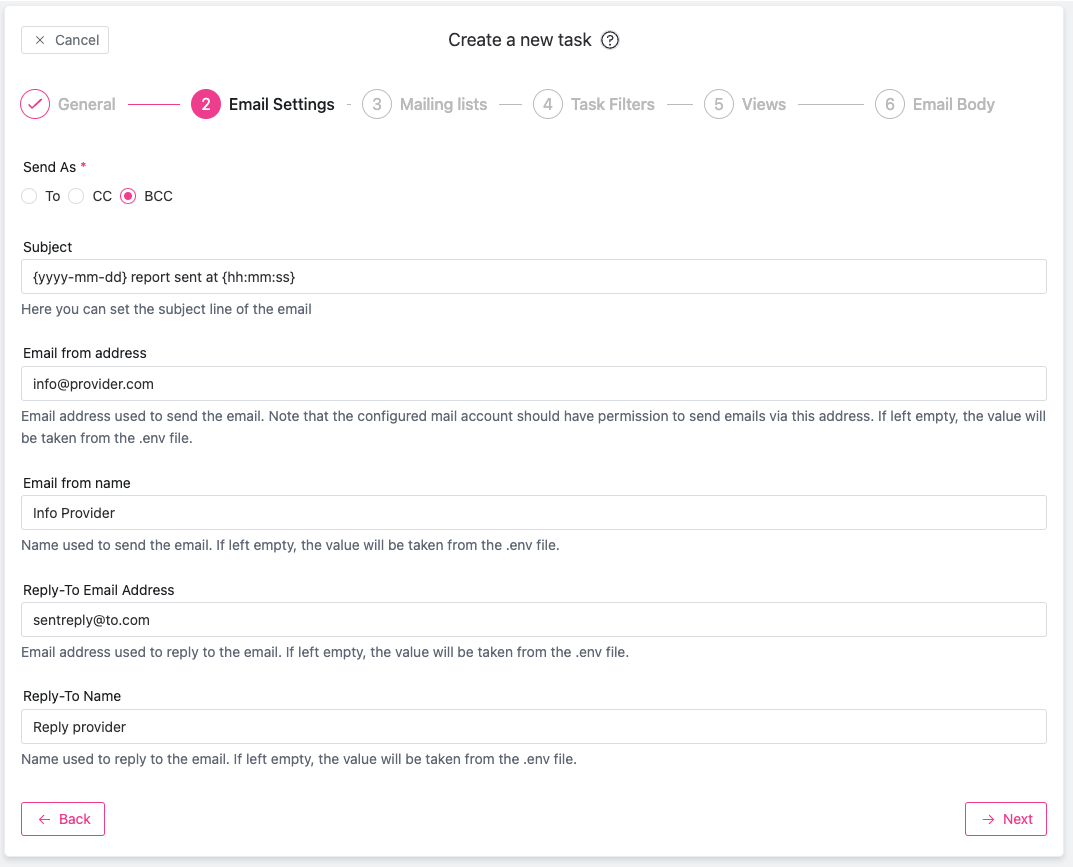The width and height of the screenshot is (1073, 867).
Task: Click the step 6 number circle
Action: (x=889, y=104)
